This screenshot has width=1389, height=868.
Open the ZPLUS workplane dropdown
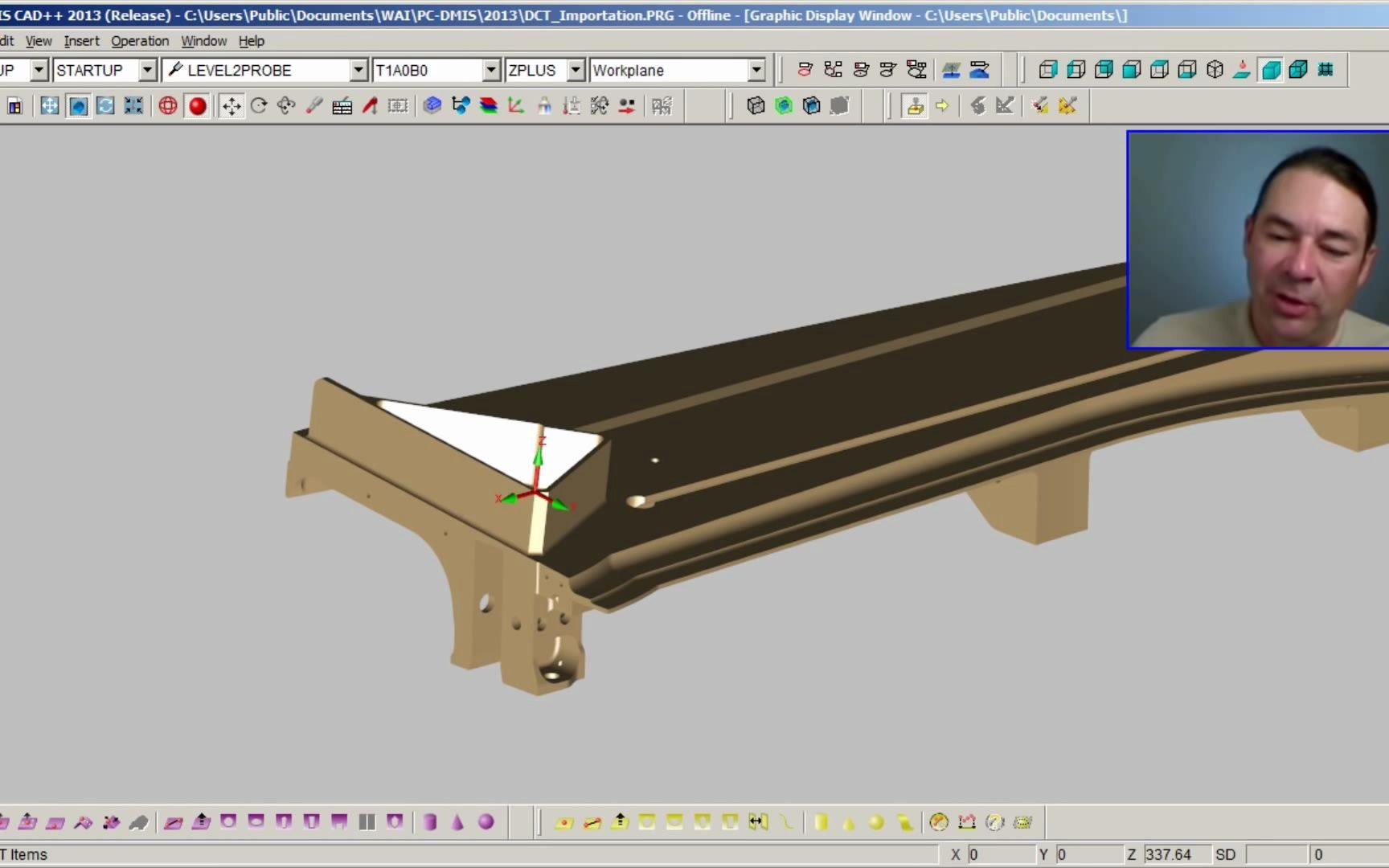click(576, 70)
